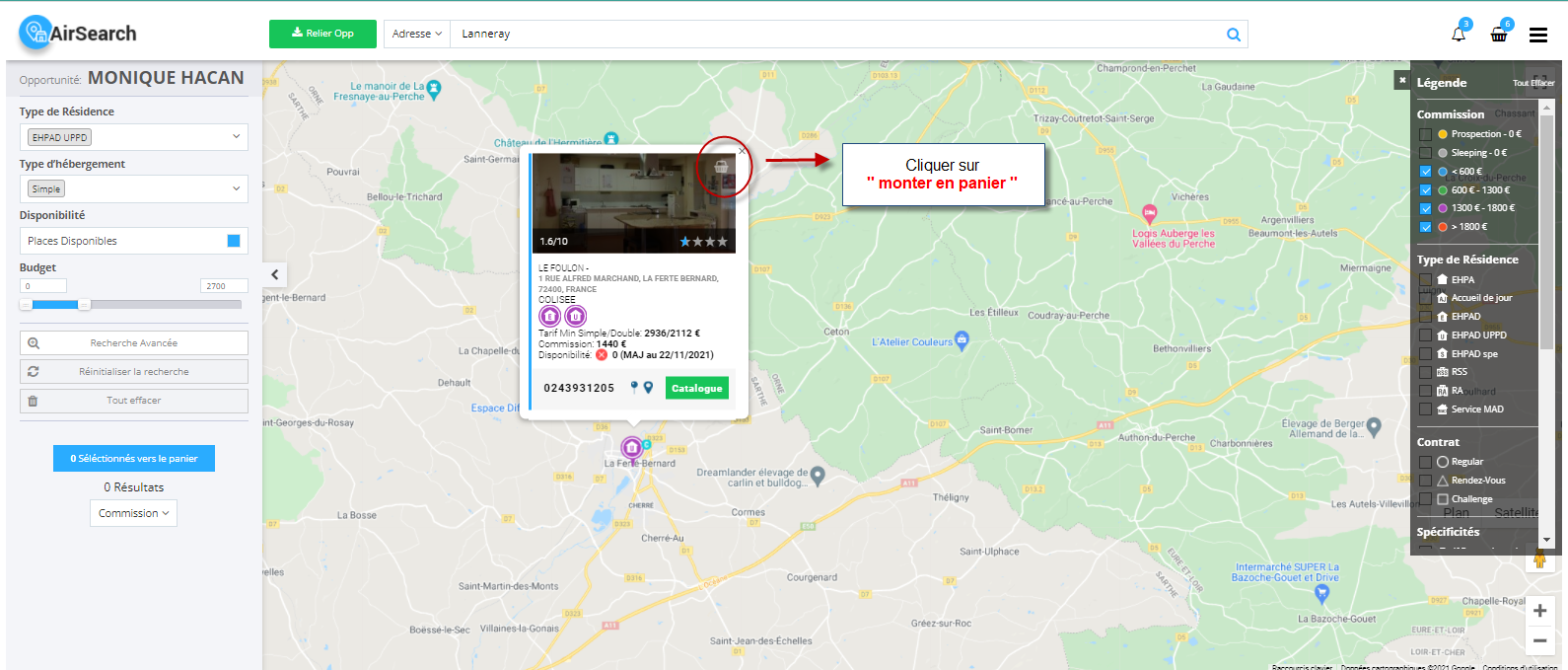Uncheck the 1300 € - 1800 € filter
Image resolution: width=1568 pixels, height=670 pixels.
(x=1425, y=208)
